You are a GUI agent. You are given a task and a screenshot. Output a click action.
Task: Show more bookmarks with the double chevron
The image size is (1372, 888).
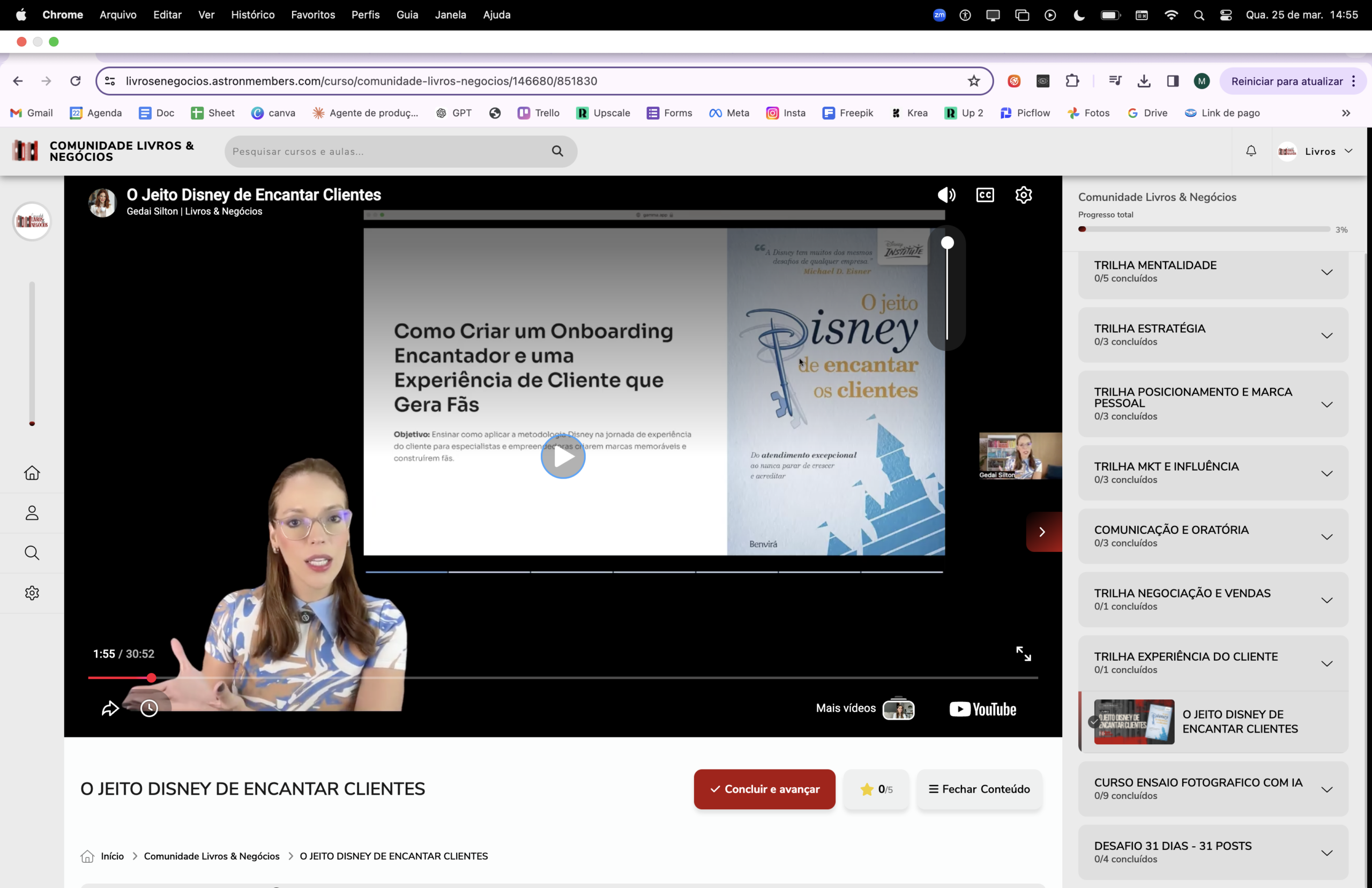(1346, 113)
